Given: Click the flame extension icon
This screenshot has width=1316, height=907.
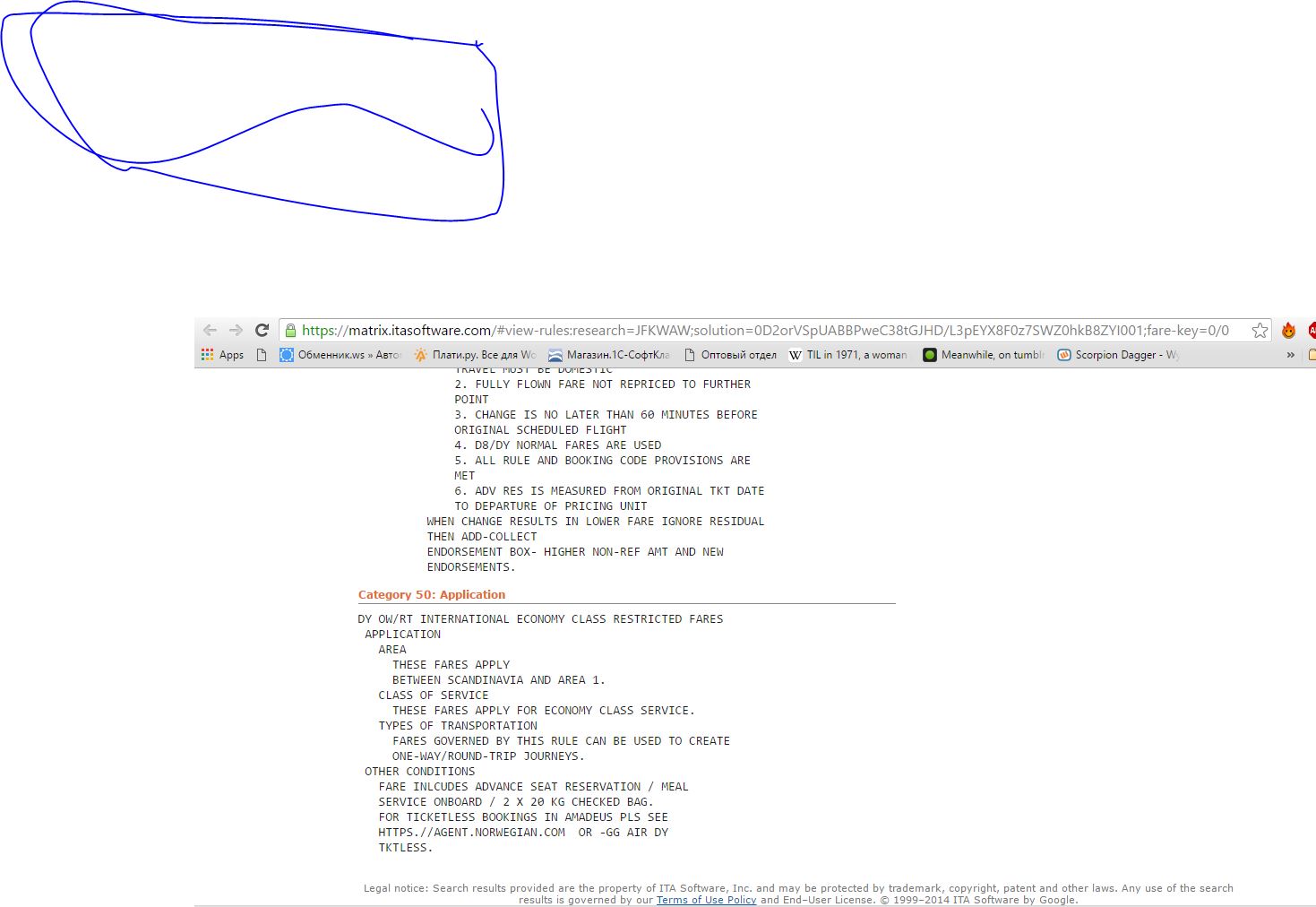Looking at the screenshot, I should [x=1288, y=330].
